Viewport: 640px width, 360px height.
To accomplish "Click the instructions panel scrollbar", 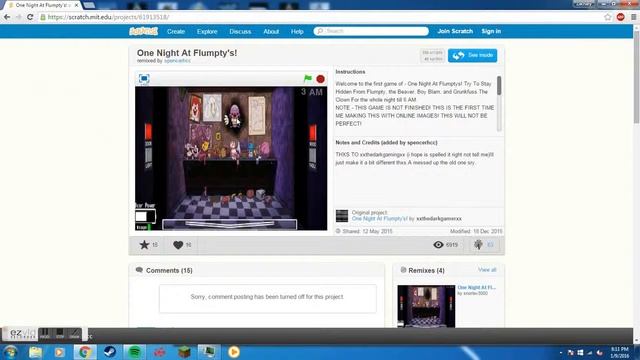I will [x=499, y=86].
